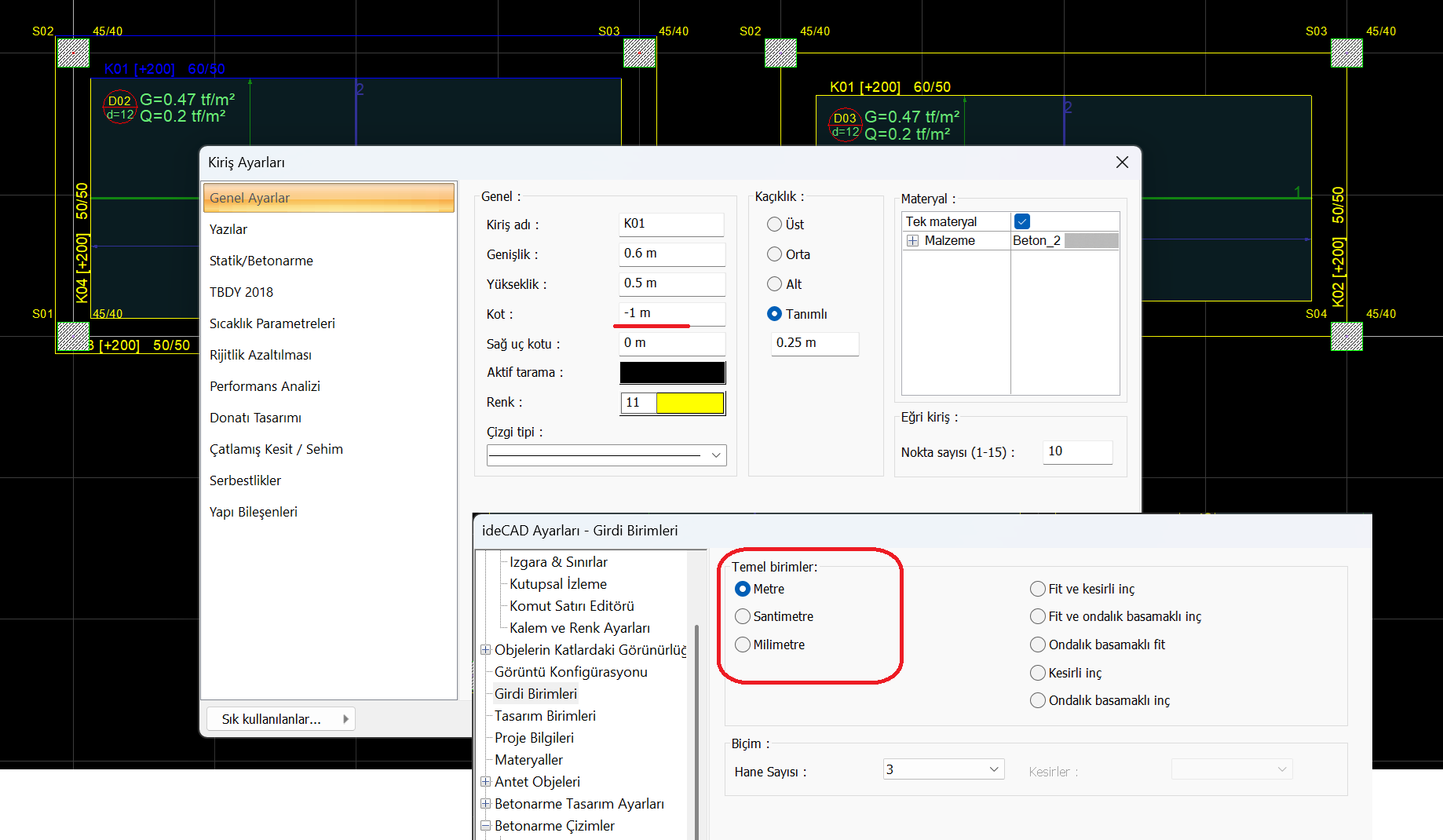
Task: Click the D03 slab label in drawing
Action: tap(845, 125)
